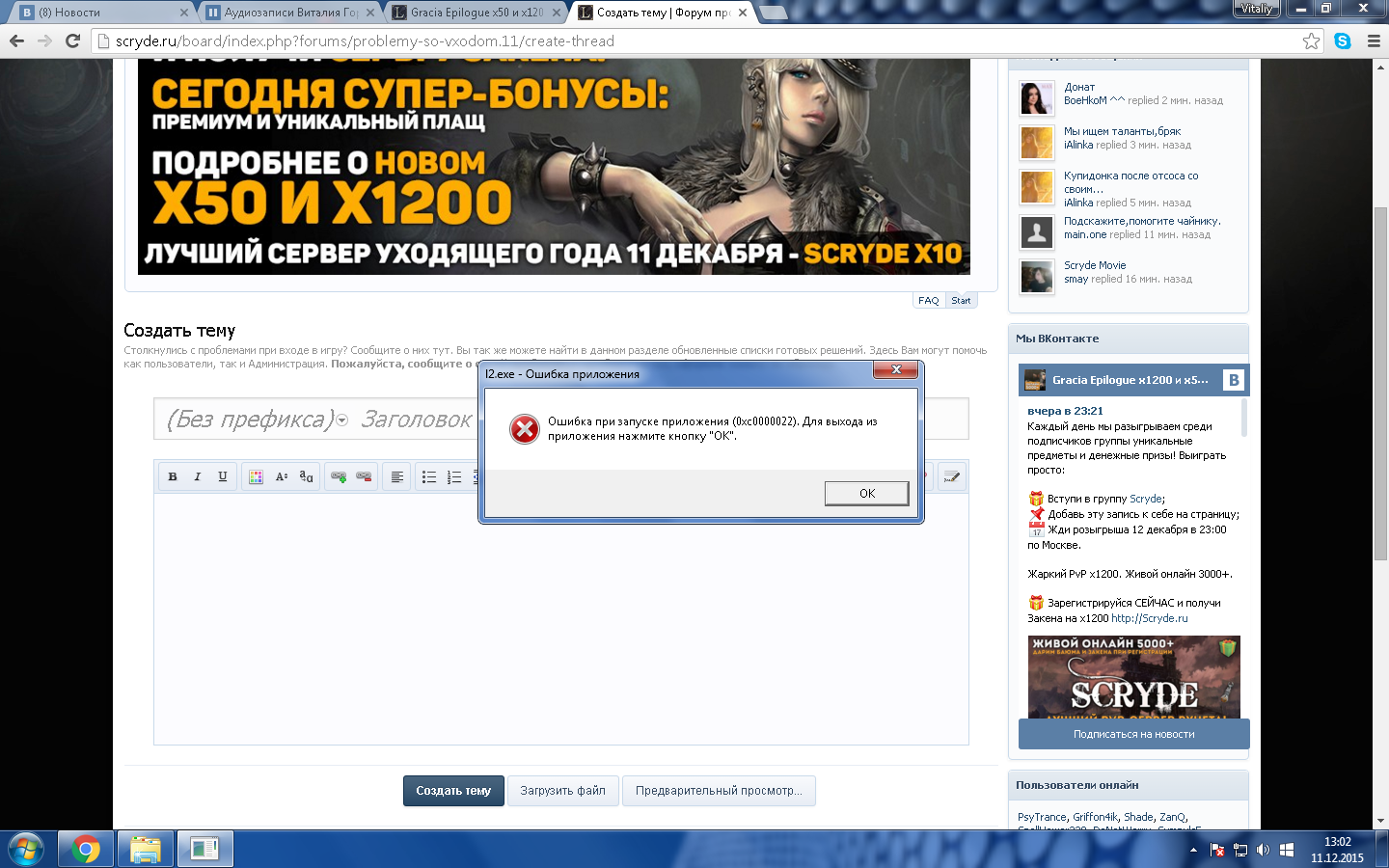This screenshot has width=1389, height=868.
Task: Toggle italic text formatting
Action: pyautogui.click(x=197, y=476)
